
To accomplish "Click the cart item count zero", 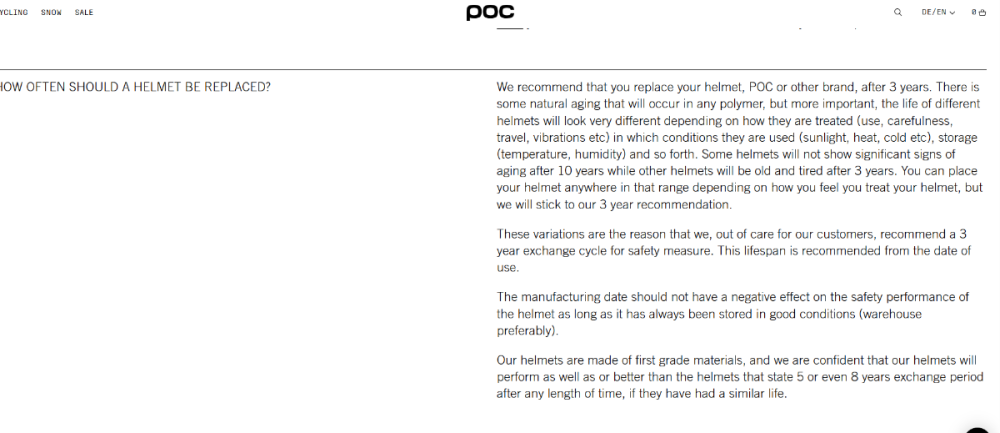I will 973,12.
